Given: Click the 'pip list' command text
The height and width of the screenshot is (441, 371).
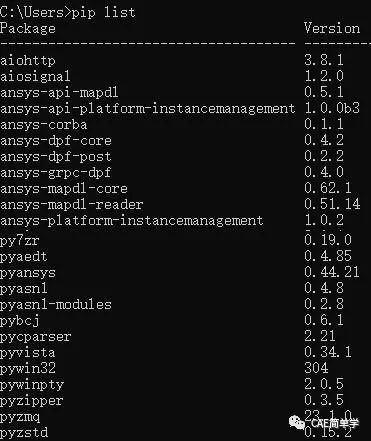Looking at the screenshot, I should 104,13.
